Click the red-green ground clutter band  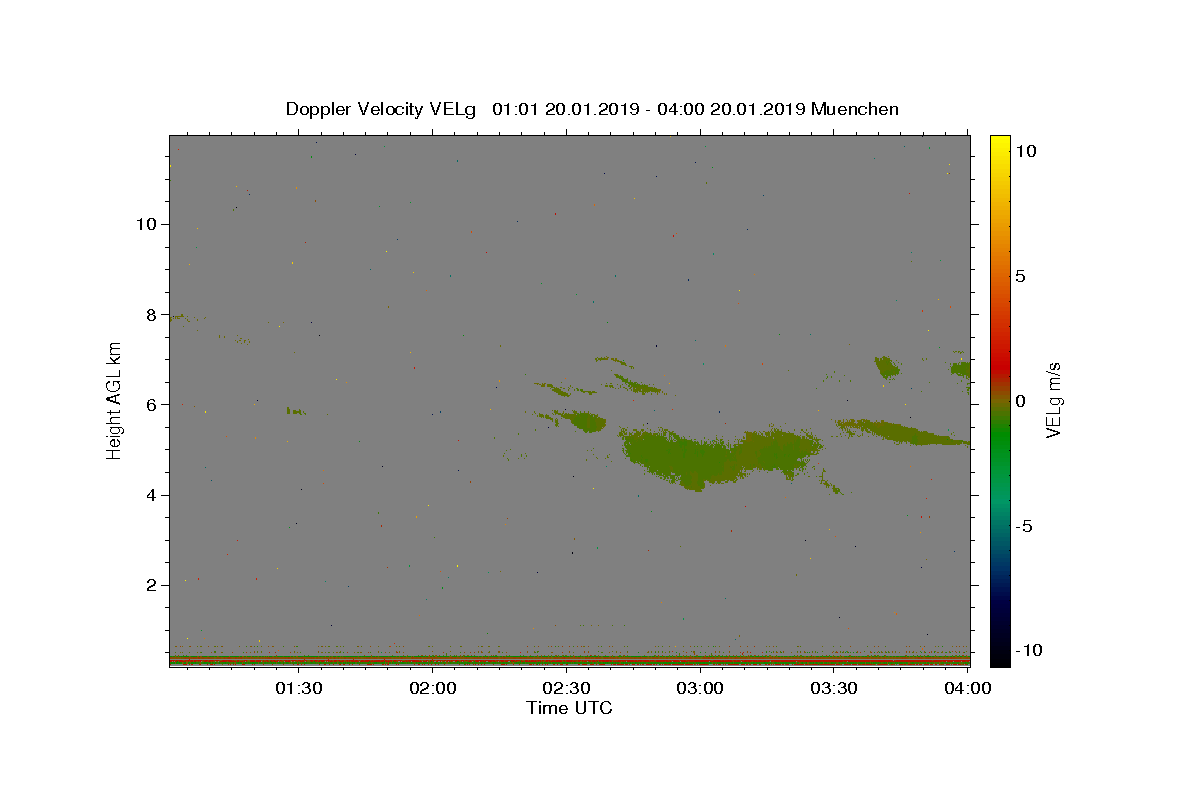[x=569, y=660]
